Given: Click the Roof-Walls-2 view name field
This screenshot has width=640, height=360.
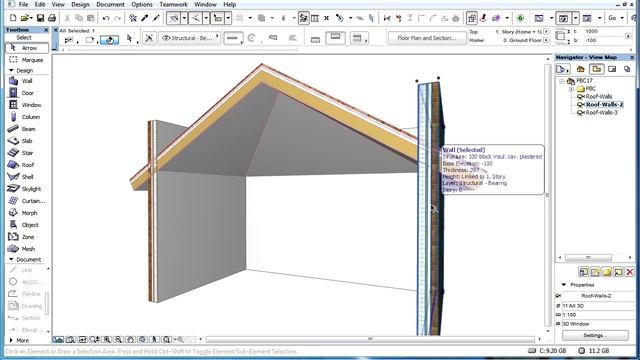Looking at the screenshot, I should coord(596,296).
